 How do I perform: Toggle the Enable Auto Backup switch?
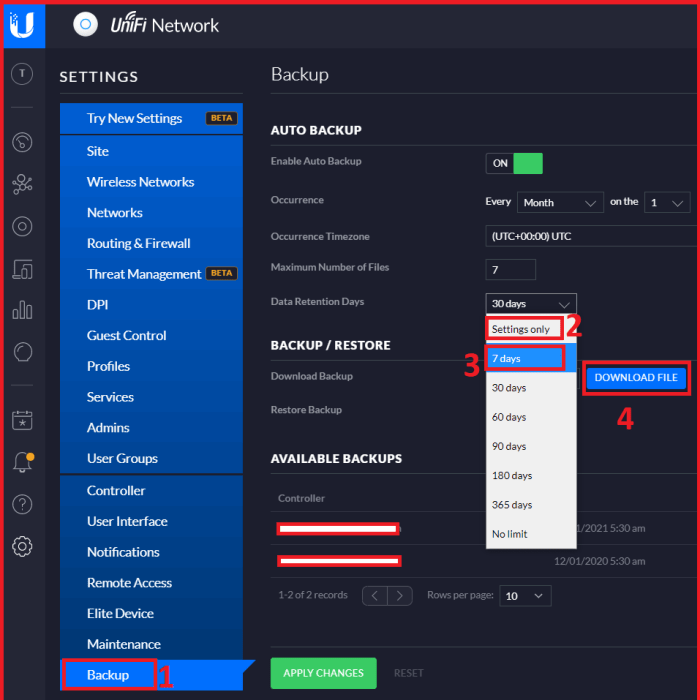514,163
